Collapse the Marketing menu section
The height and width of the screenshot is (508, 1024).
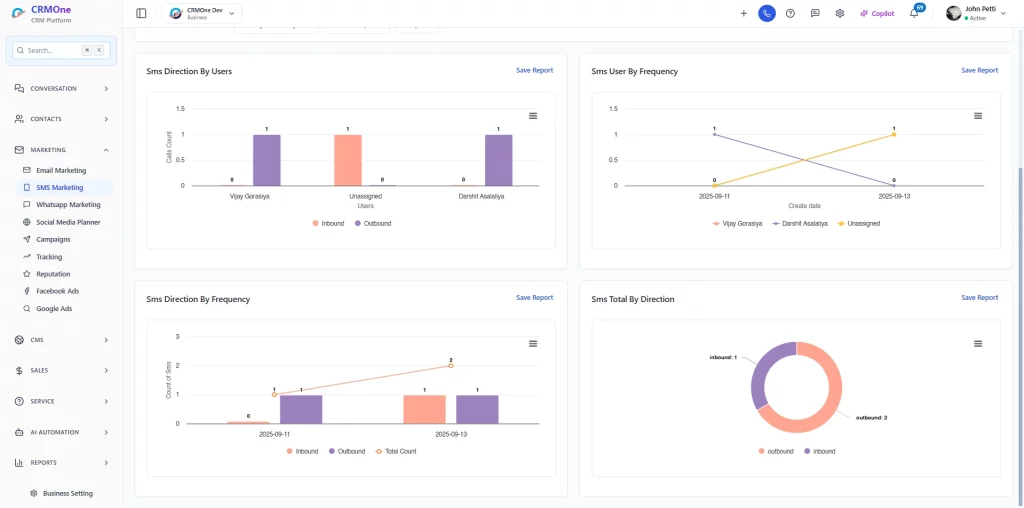[x=61, y=150]
